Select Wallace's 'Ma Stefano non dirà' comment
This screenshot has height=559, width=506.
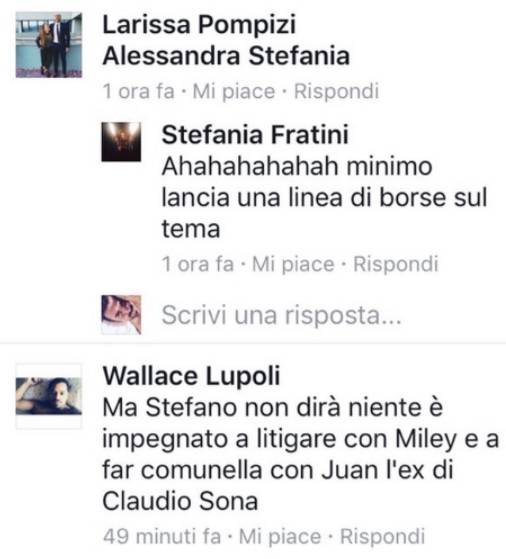point(300,455)
